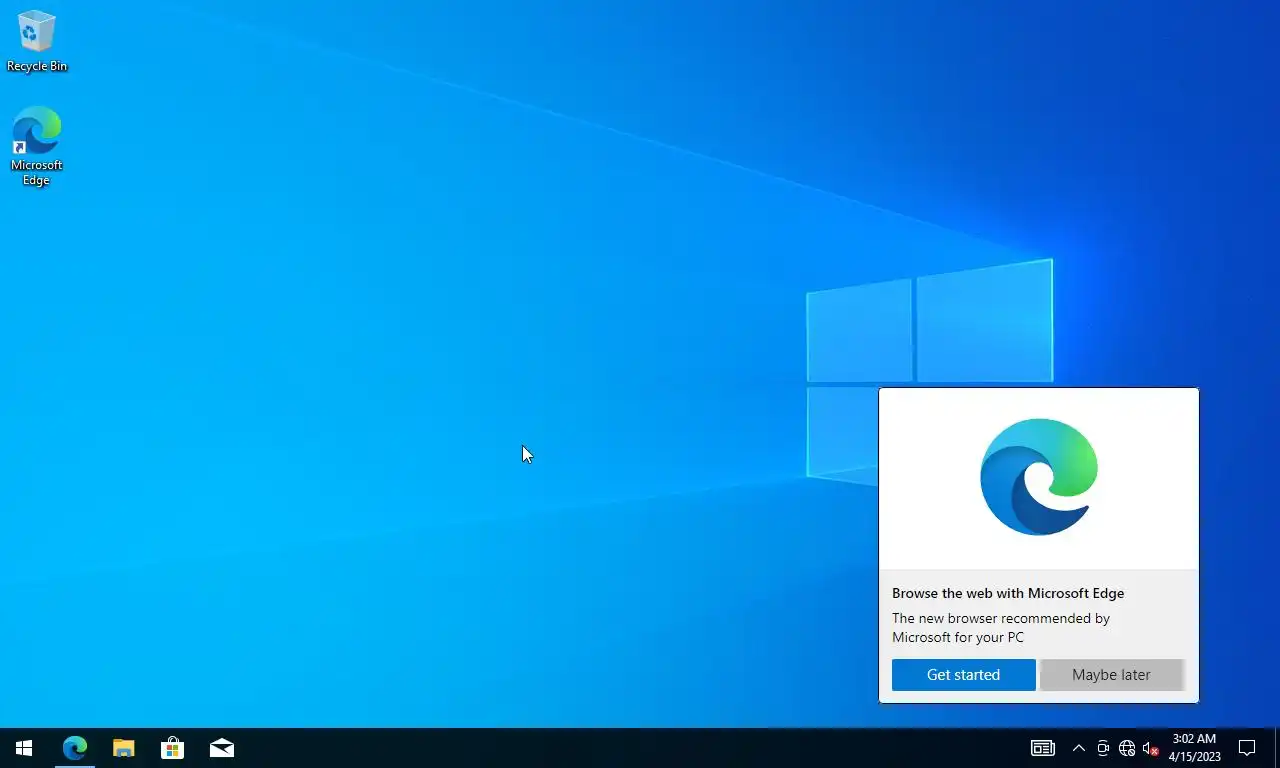Screen dimensions: 1280x768
Task: Click Get started in Edge popup
Action: (963, 675)
